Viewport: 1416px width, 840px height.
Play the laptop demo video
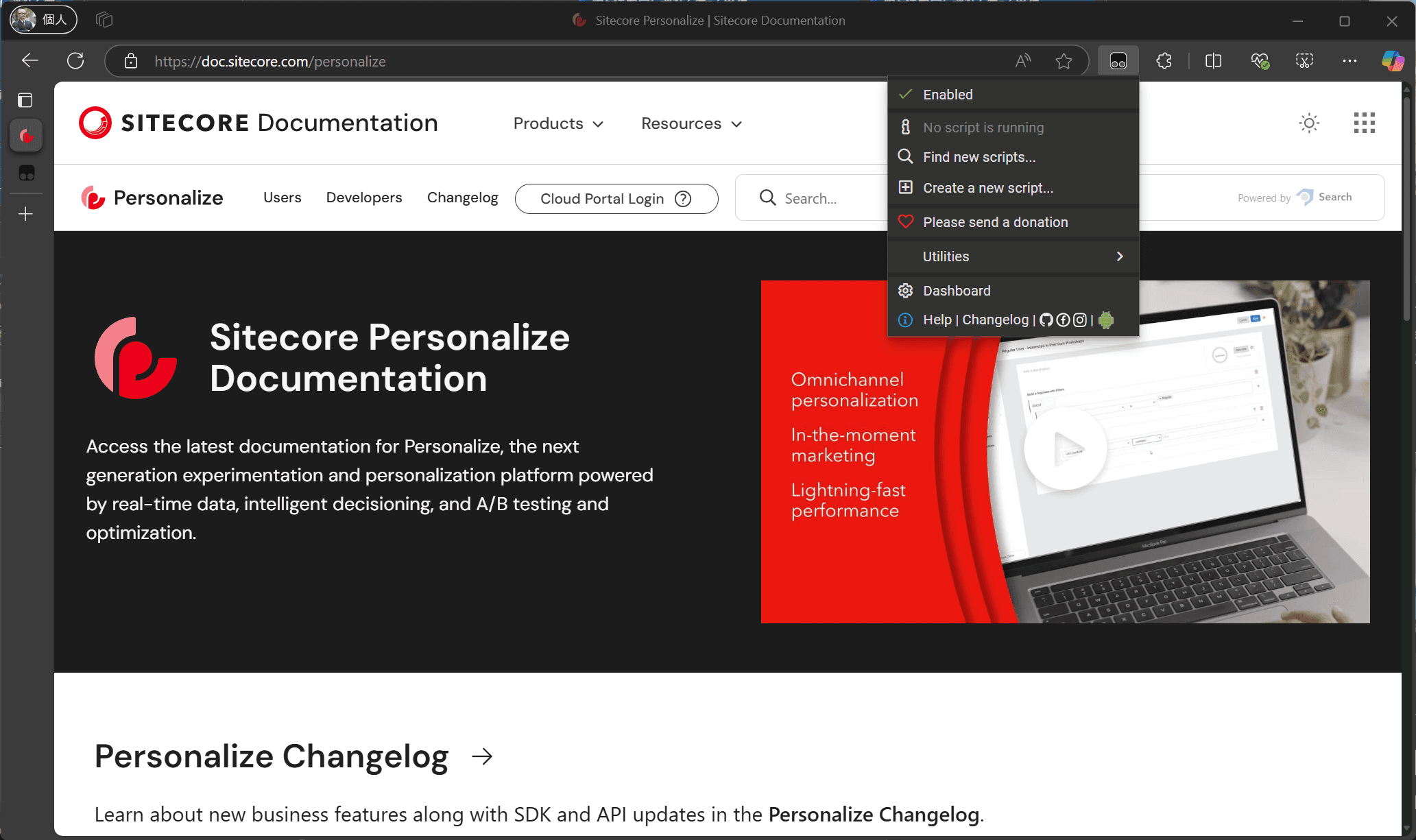[1064, 449]
